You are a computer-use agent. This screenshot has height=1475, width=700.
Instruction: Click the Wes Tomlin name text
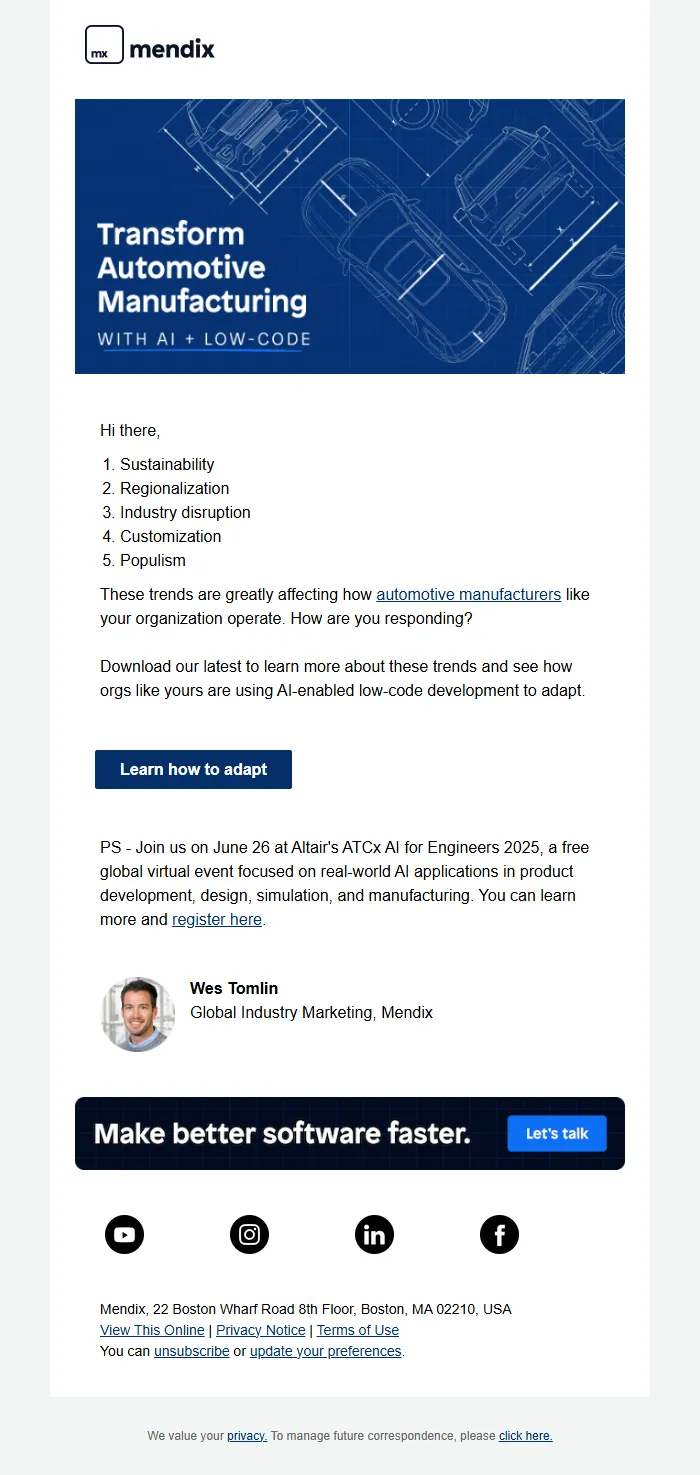tap(234, 989)
